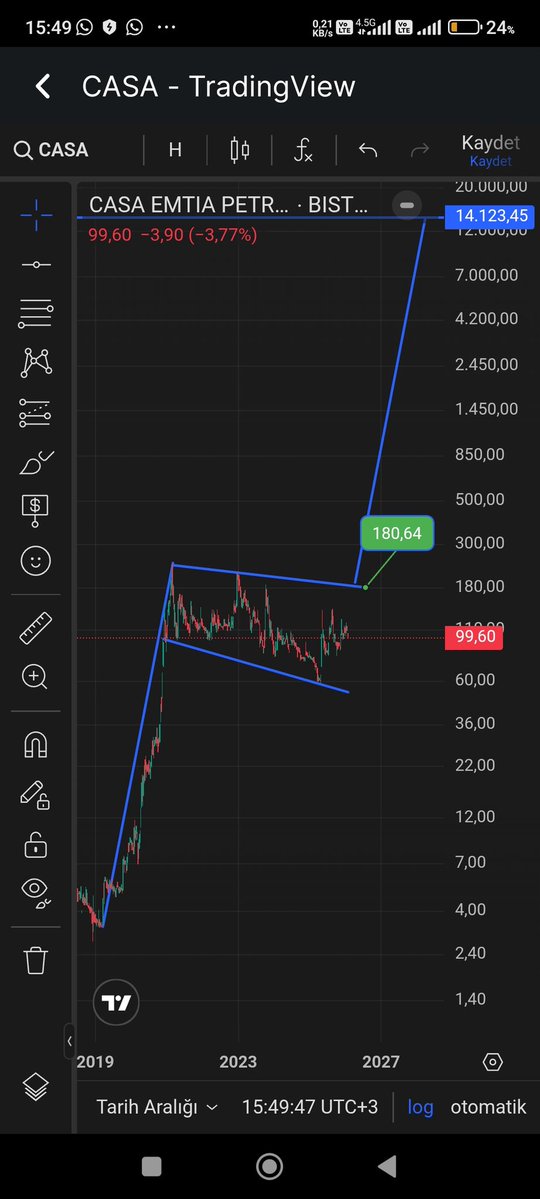Tap the CASA EMTIA PETR symbol title
Screen dimensions: 540x1199
(x=229, y=205)
